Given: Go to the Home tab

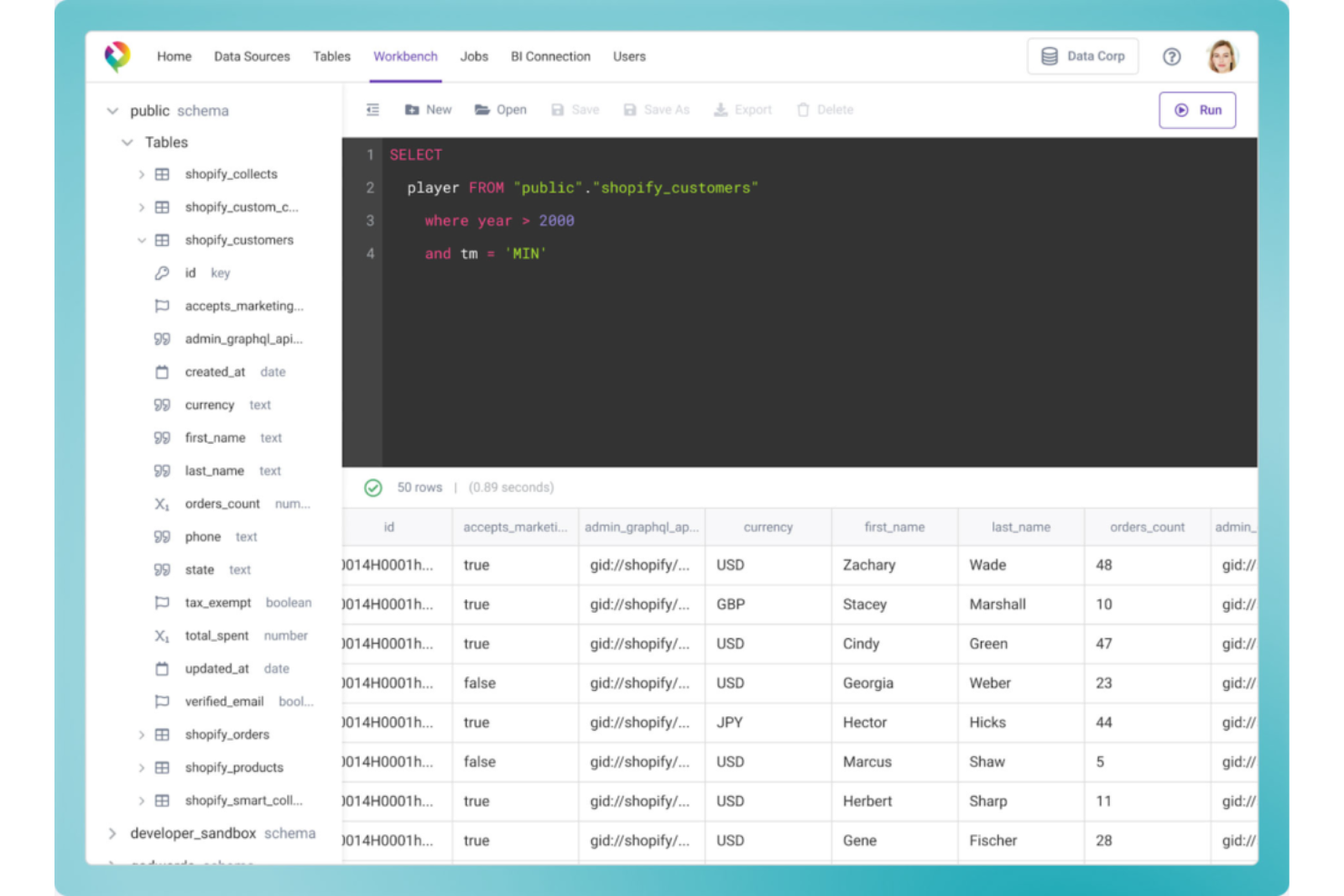Looking at the screenshot, I should tap(174, 56).
